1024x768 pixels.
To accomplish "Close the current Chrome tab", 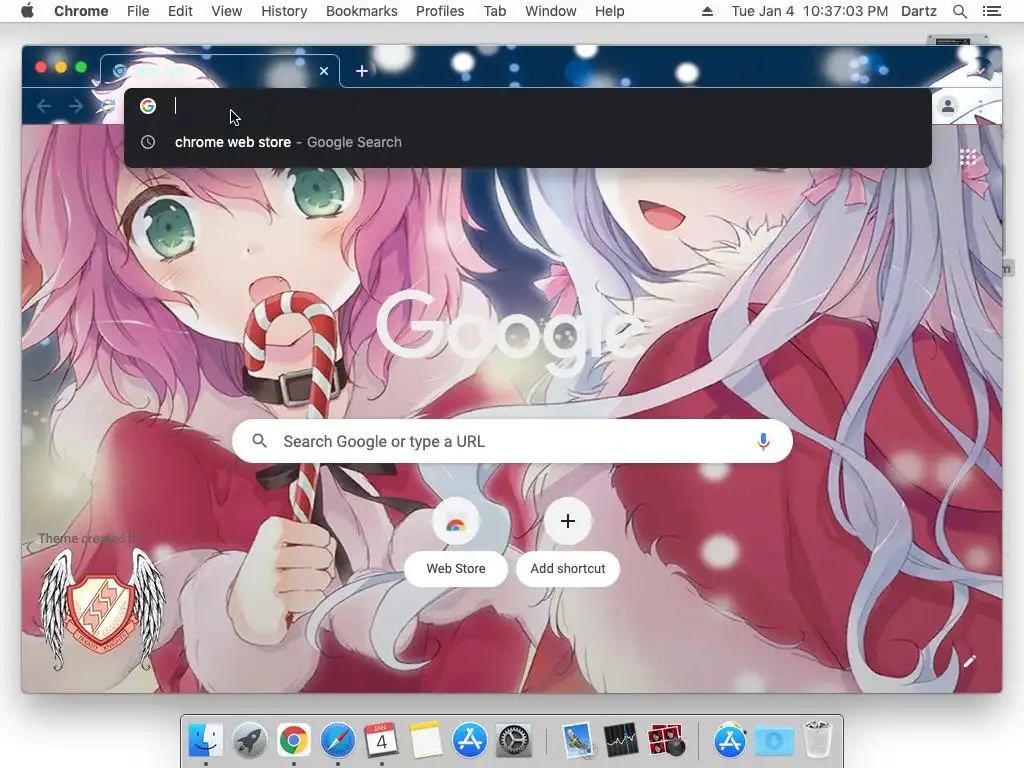I will click(324, 71).
